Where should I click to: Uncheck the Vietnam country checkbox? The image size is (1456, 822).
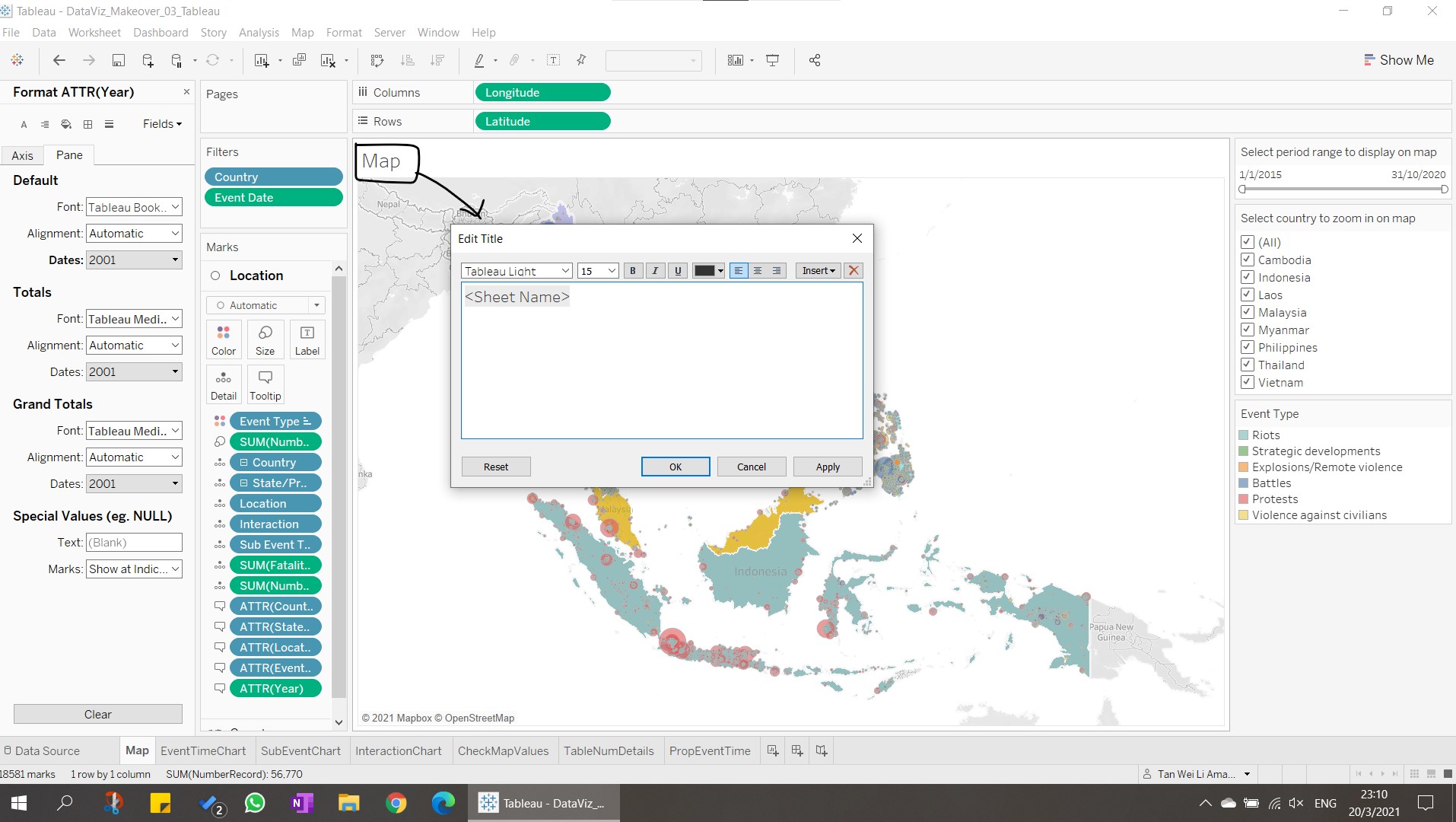[x=1248, y=382]
